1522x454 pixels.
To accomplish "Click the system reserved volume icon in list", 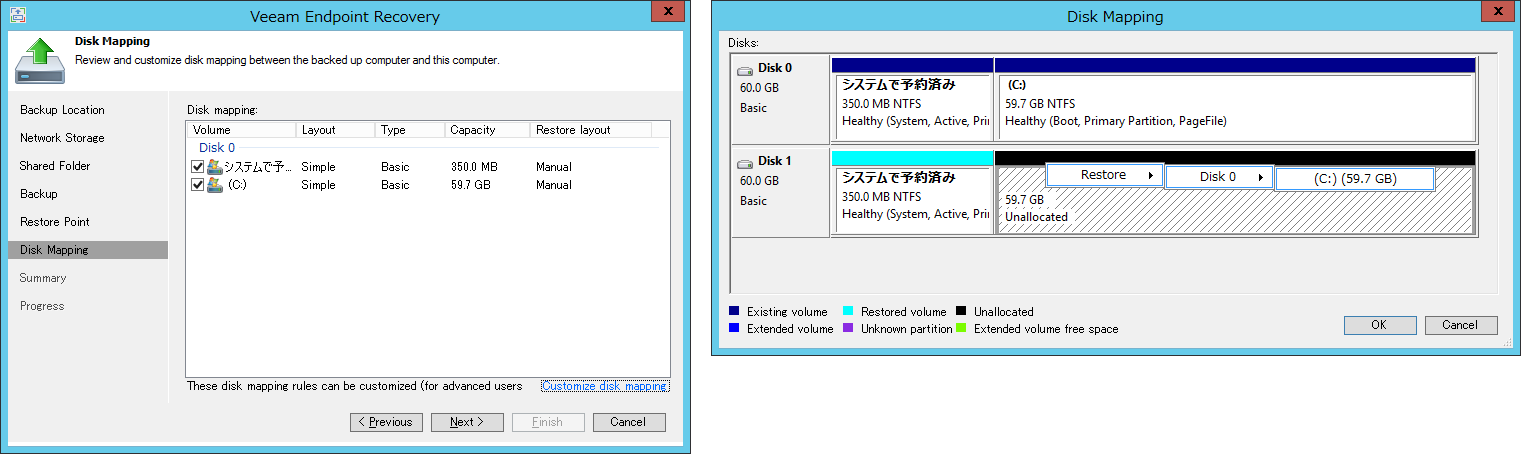I will point(215,167).
